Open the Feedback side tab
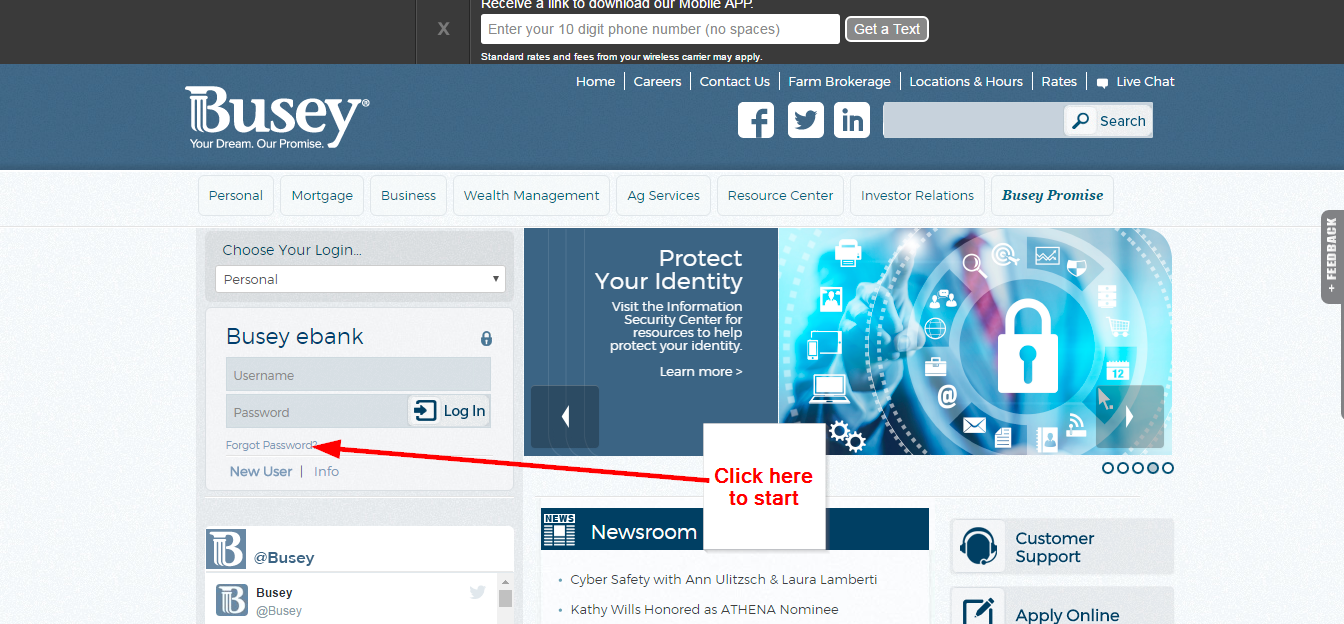 1332,256
